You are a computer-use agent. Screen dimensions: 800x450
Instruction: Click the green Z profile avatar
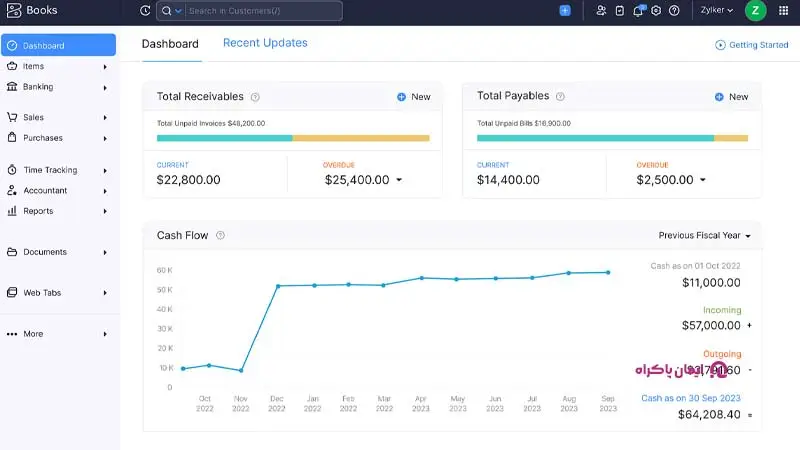pyautogui.click(x=755, y=11)
